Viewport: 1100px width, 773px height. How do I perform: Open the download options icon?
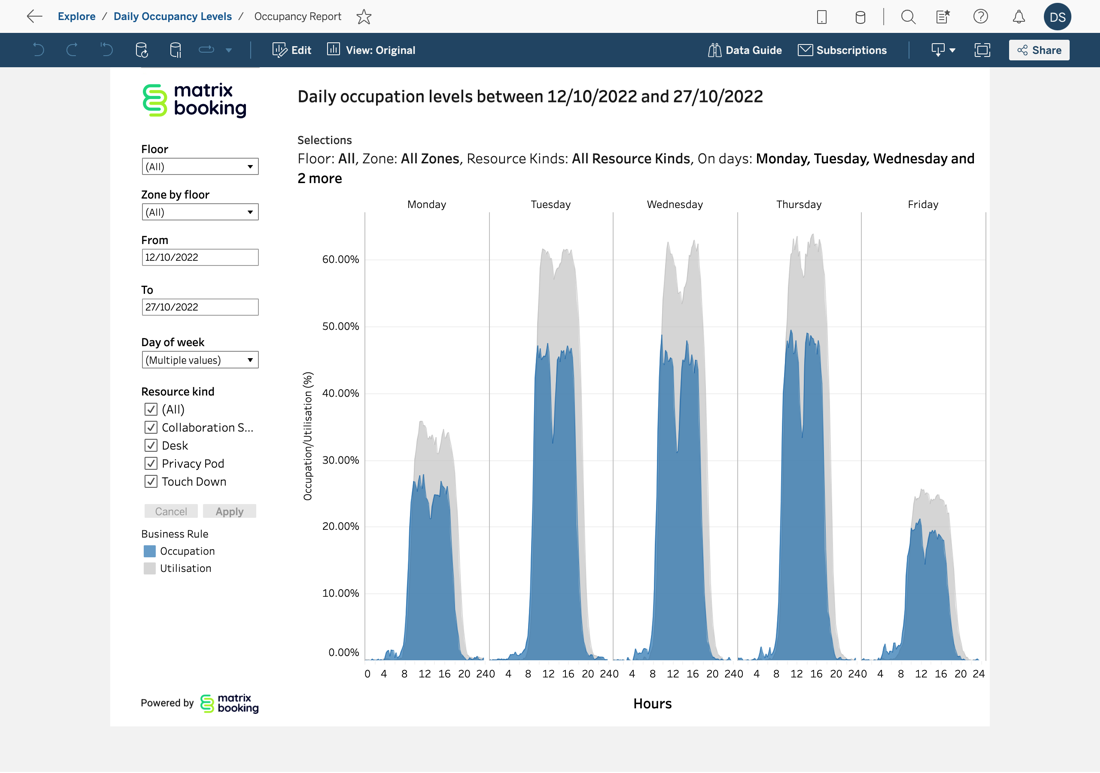pyautogui.click(x=942, y=50)
